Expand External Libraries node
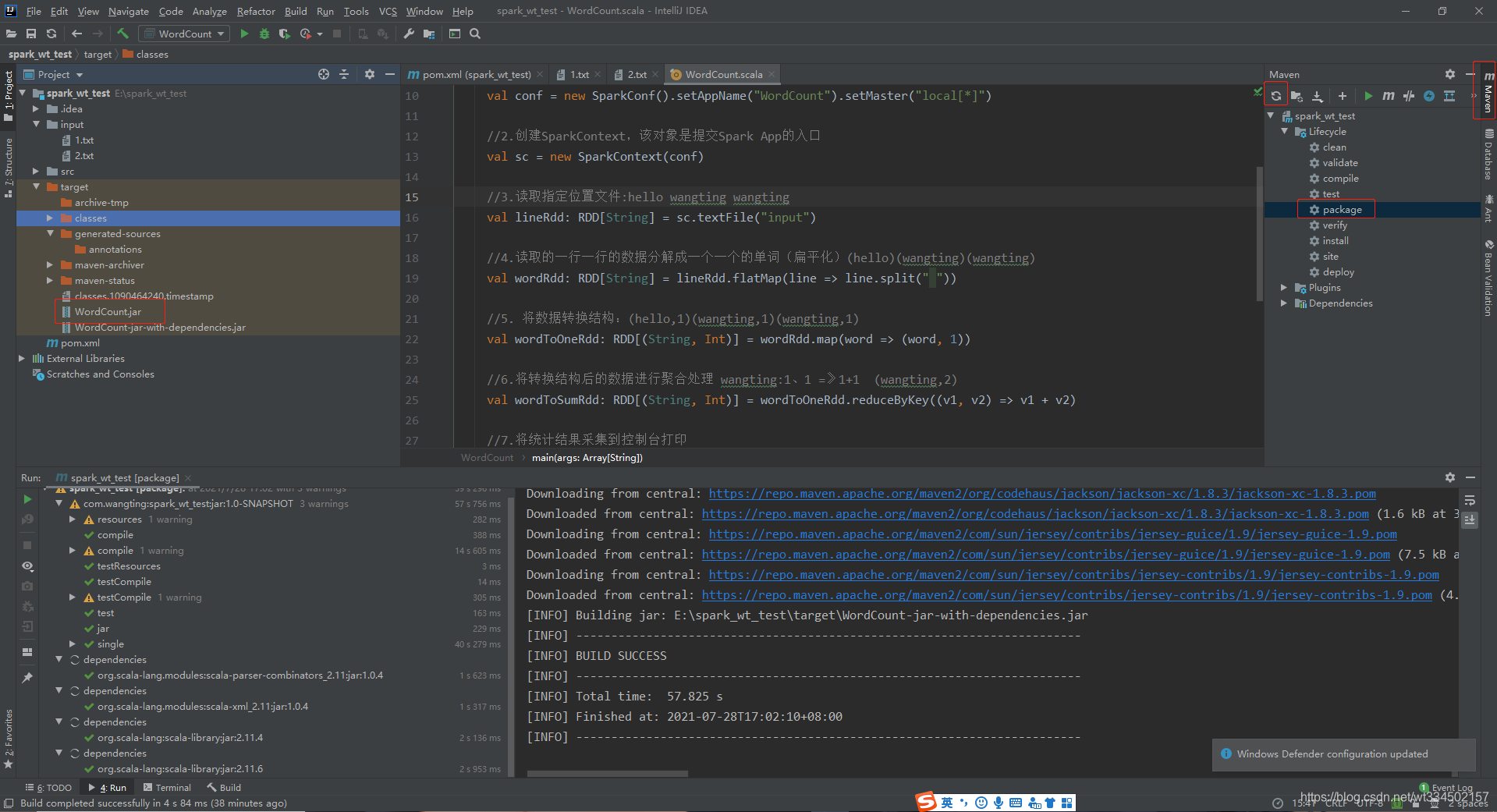The image size is (1497, 812). click(22, 359)
